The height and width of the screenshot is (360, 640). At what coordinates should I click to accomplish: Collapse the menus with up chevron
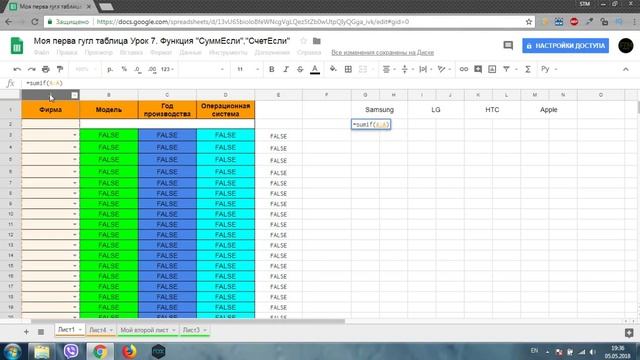point(626,69)
